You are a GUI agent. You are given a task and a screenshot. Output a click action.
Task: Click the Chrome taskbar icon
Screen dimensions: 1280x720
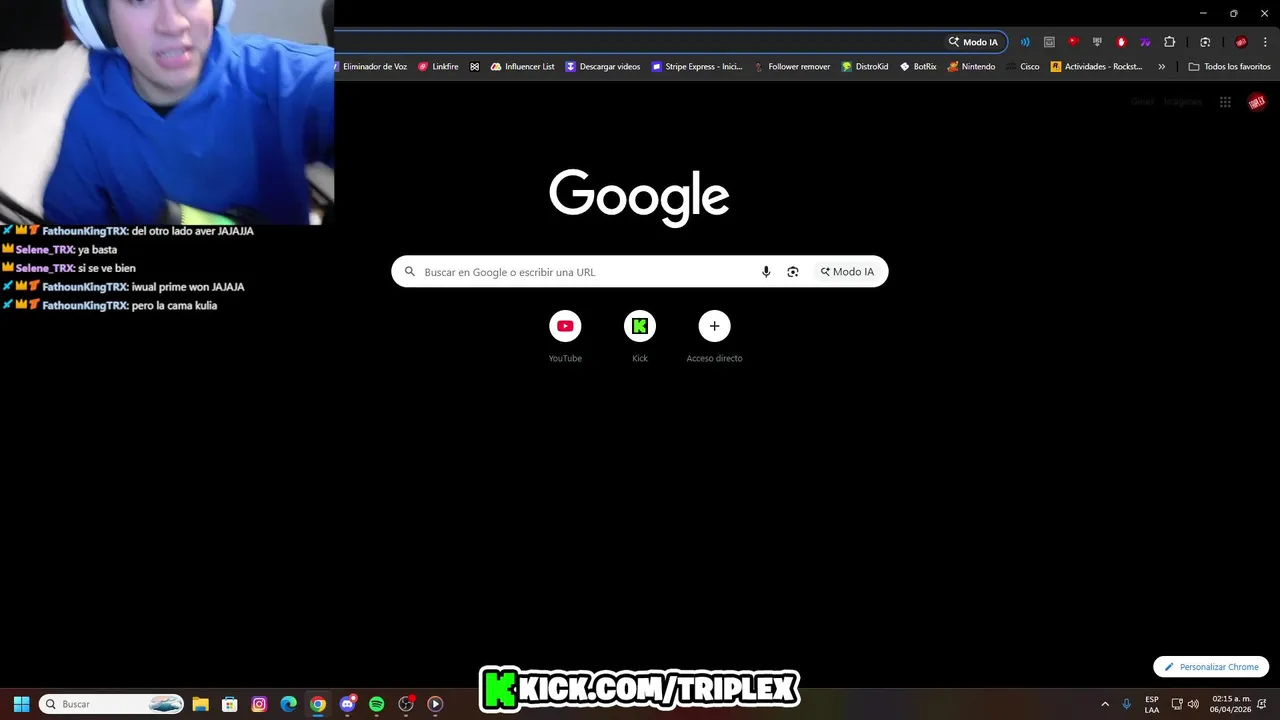(317, 704)
